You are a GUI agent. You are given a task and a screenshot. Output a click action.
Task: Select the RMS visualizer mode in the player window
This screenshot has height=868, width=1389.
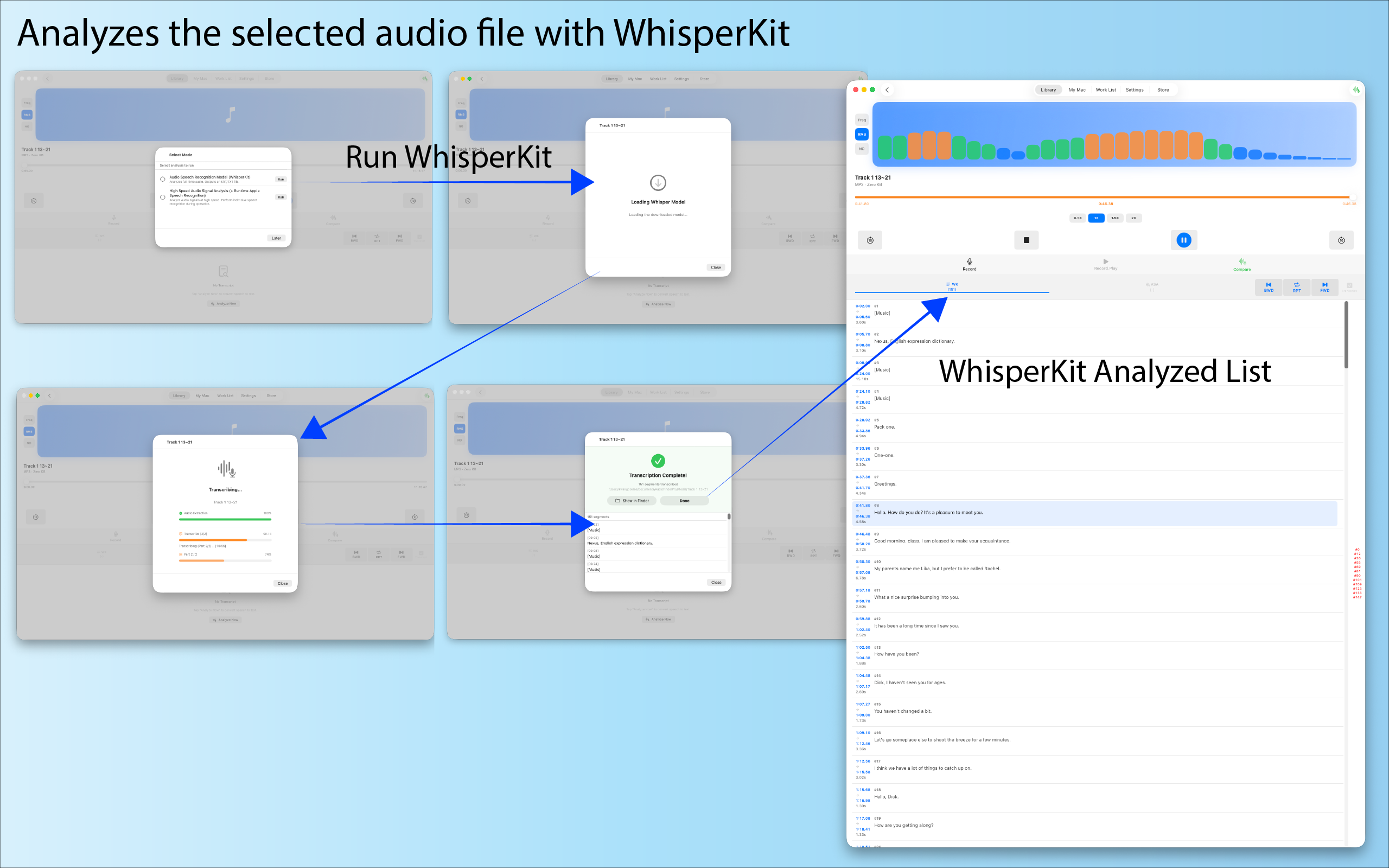click(862, 135)
